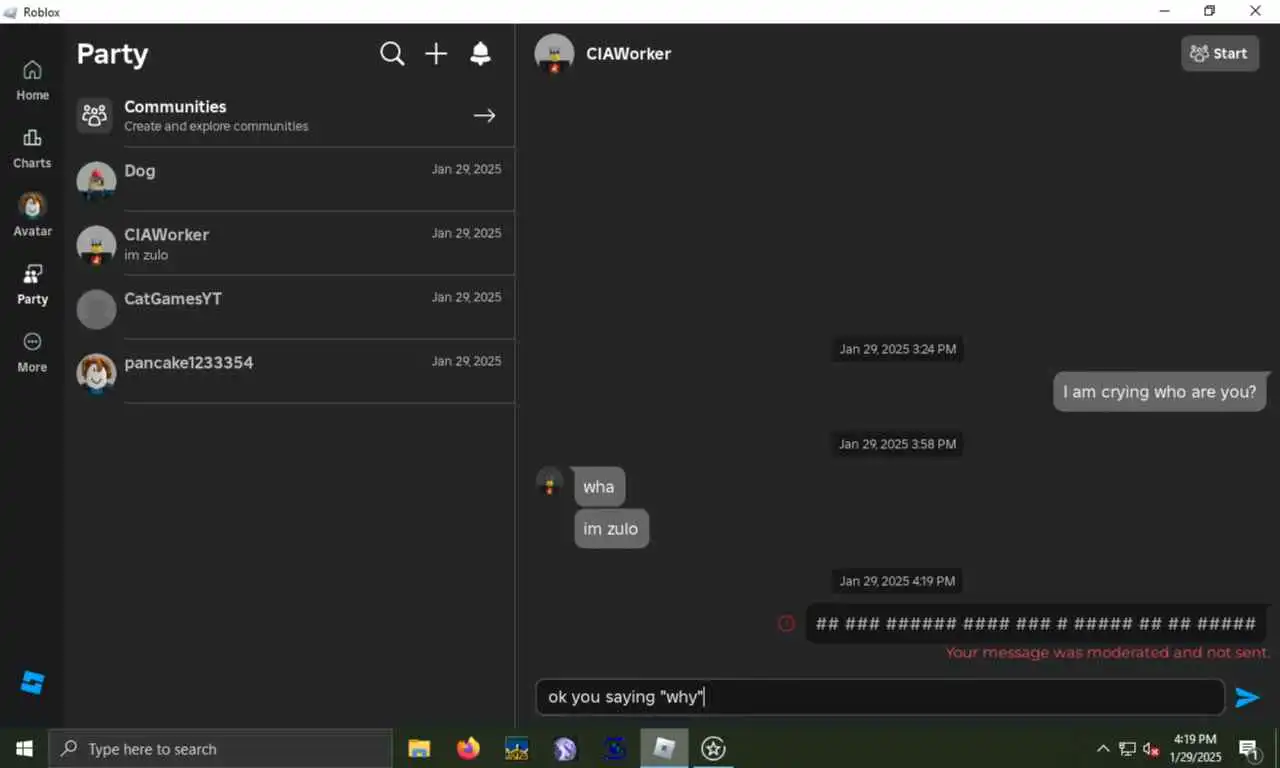Click sender avatar beside "wha" message
The height and width of the screenshot is (768, 1280).
click(549, 482)
